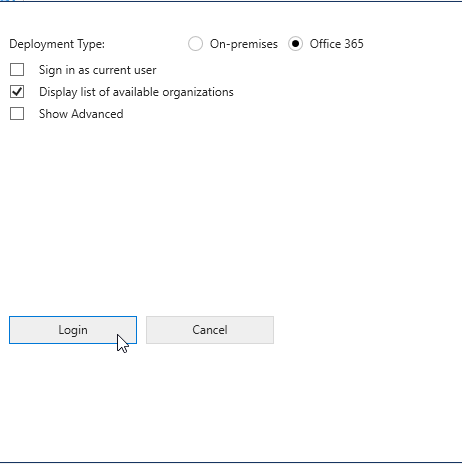Tick the Show Advanced checkbox
Screen dimensions: 462x464
point(17,114)
